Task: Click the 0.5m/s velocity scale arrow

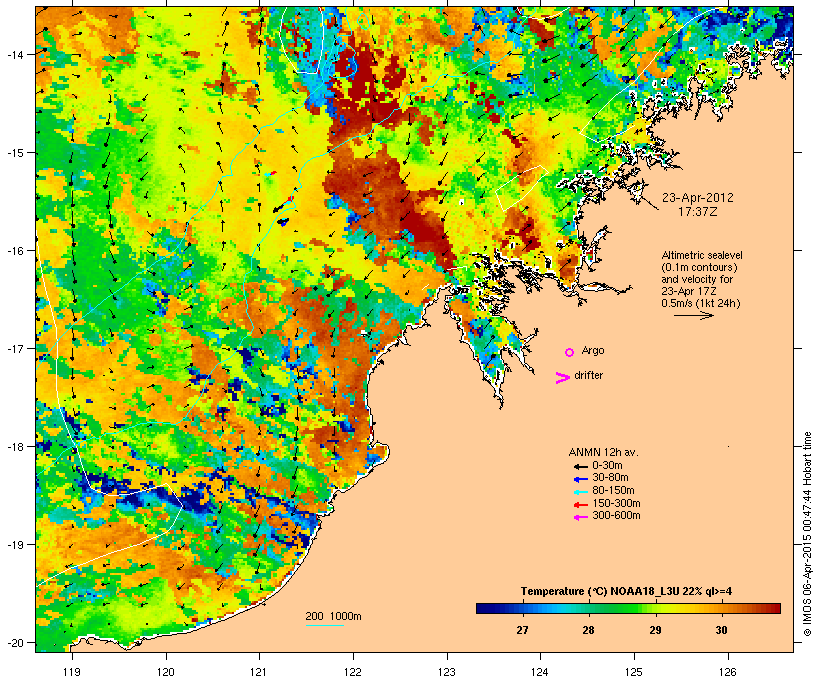Action: [693, 315]
